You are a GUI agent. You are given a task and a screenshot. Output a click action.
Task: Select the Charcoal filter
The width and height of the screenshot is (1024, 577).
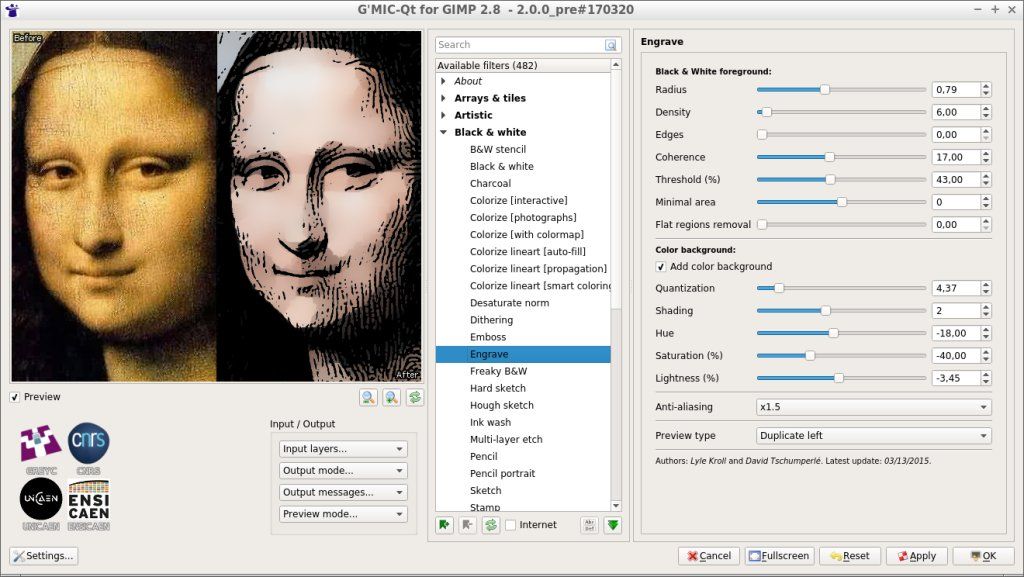pos(490,183)
